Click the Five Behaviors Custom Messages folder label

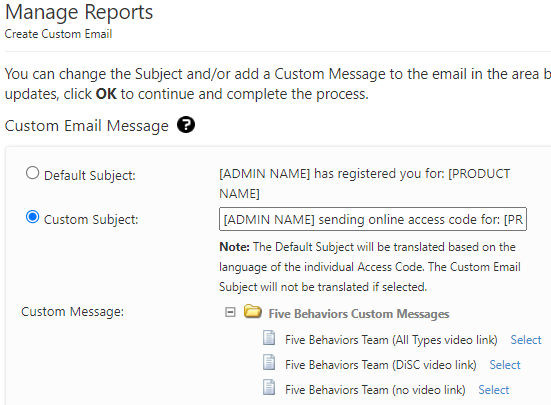(x=359, y=314)
